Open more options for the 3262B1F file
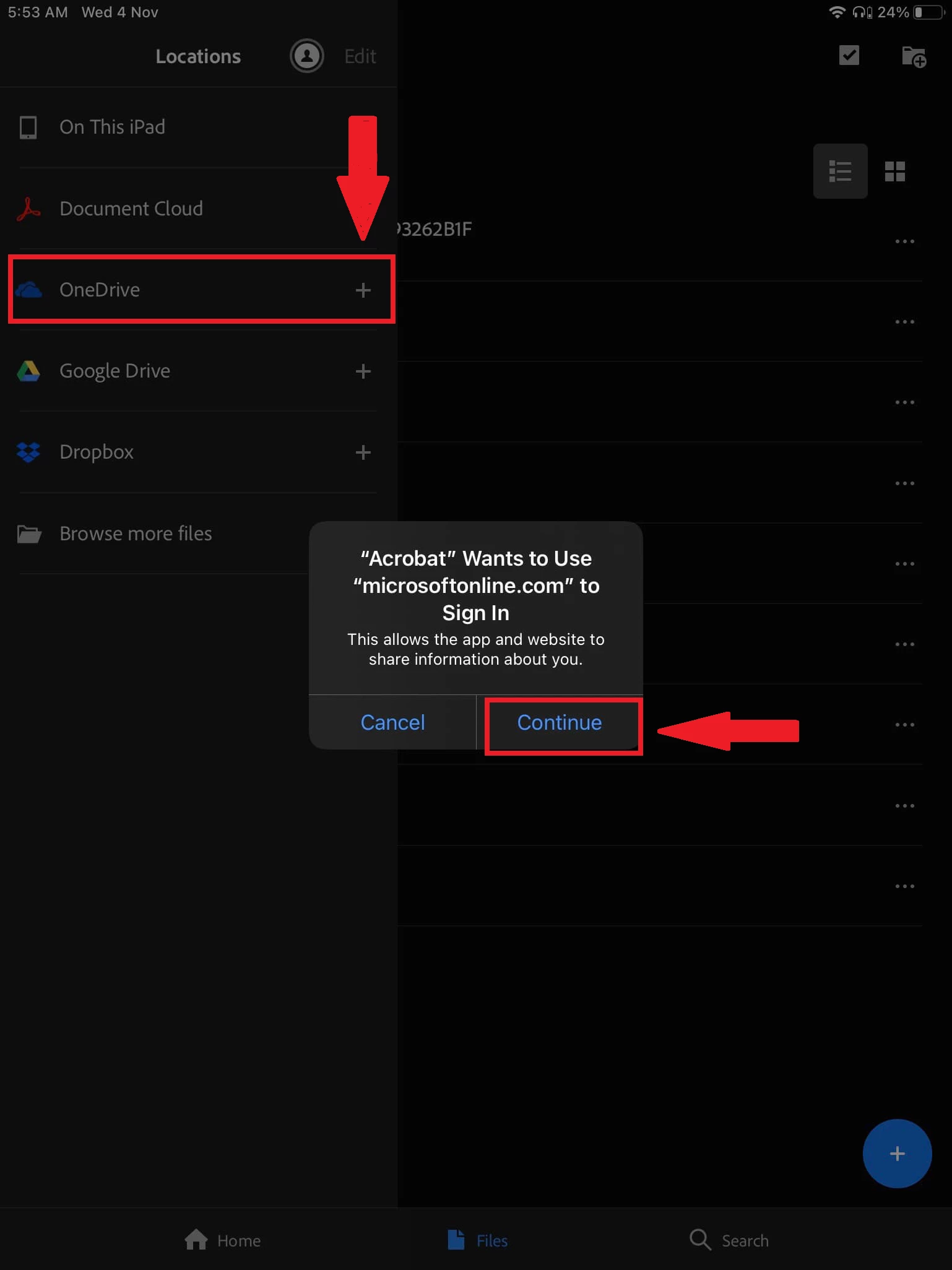952x1270 pixels. [904, 241]
